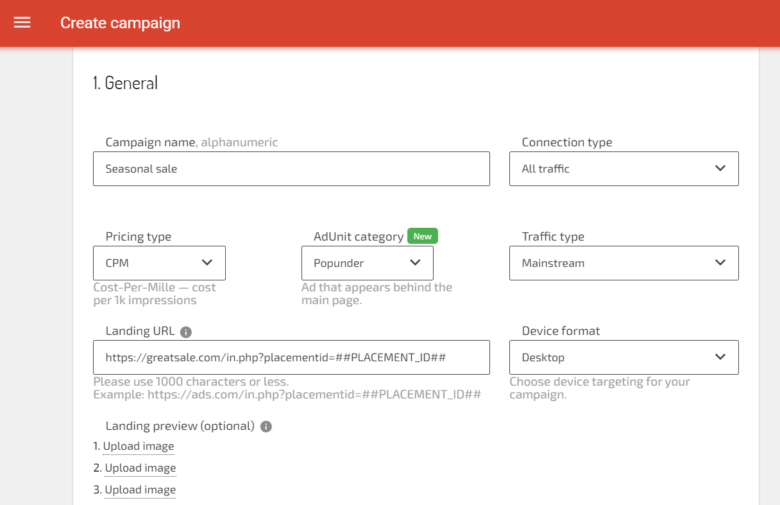Click the Create campaign header title
This screenshot has height=505, width=780.
[120, 23]
